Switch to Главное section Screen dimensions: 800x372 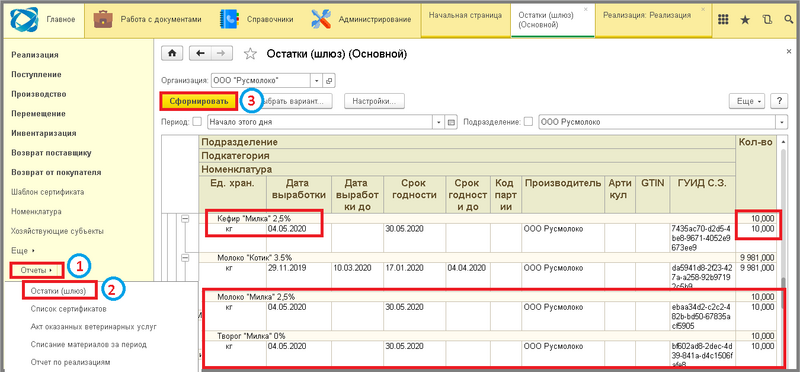[44, 19]
